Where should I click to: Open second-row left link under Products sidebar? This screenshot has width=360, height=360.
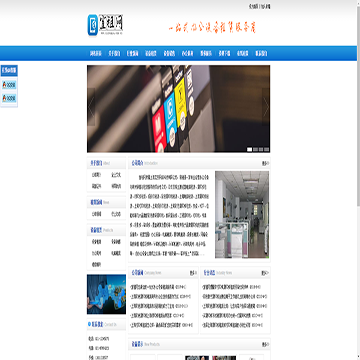(x=96, y=253)
